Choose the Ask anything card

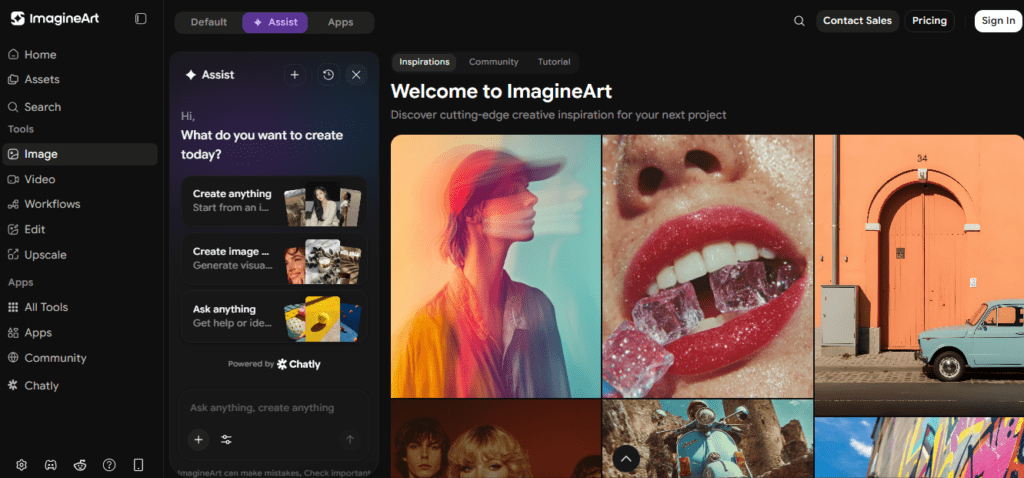click(274, 316)
